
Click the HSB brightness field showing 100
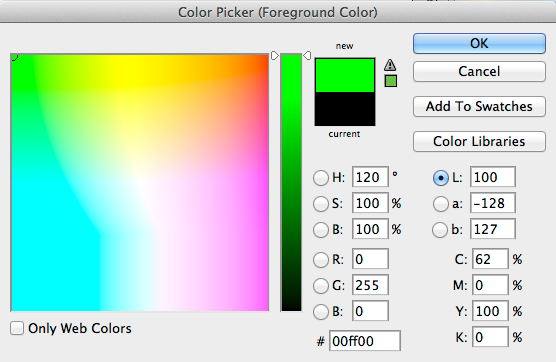(x=370, y=229)
